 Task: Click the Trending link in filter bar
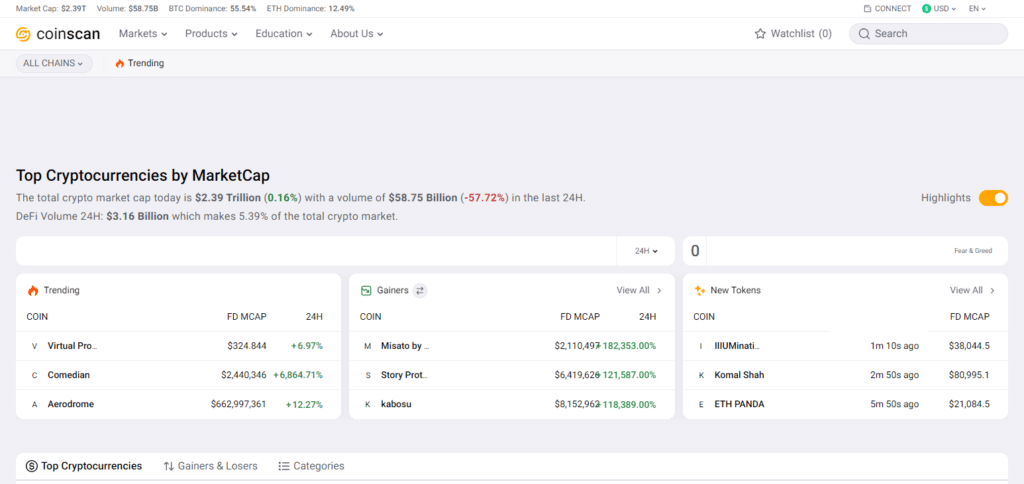click(x=140, y=63)
